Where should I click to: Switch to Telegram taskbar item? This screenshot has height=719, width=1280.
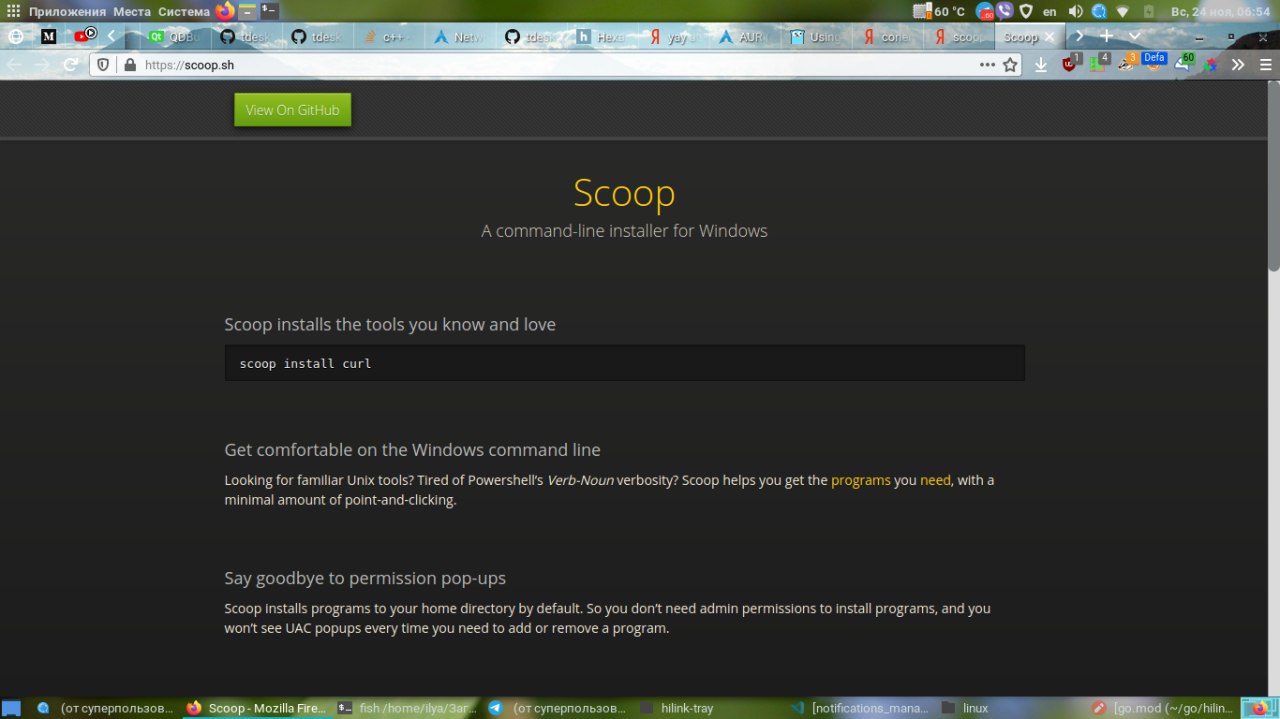[560, 708]
